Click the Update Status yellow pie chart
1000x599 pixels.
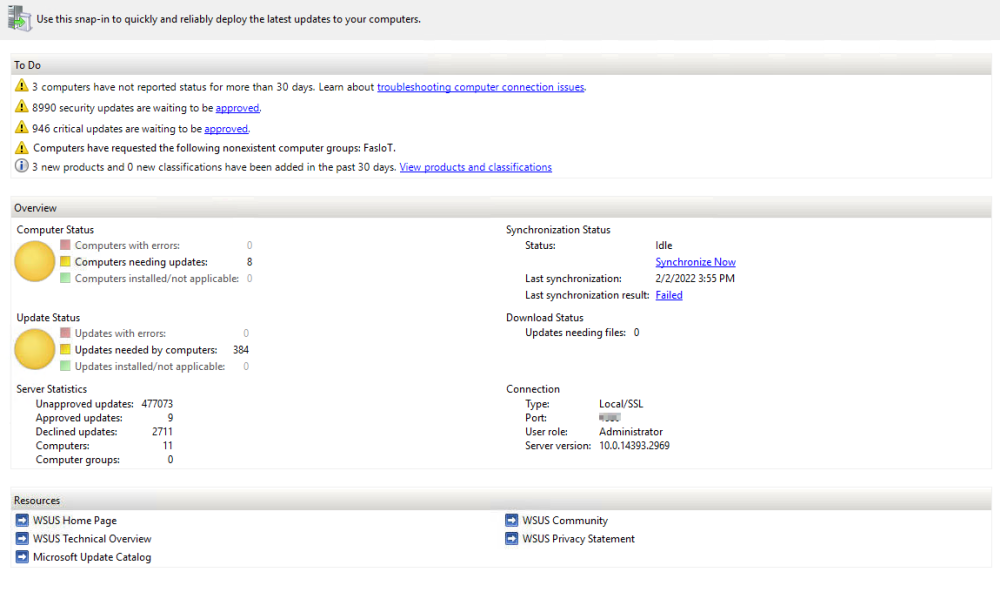tap(34, 349)
